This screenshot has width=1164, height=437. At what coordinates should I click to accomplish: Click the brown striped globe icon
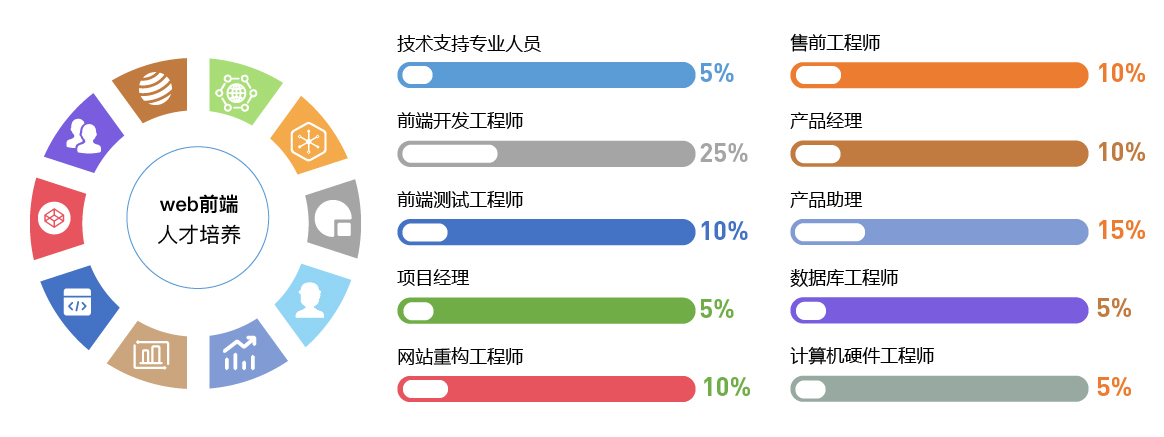(155, 89)
